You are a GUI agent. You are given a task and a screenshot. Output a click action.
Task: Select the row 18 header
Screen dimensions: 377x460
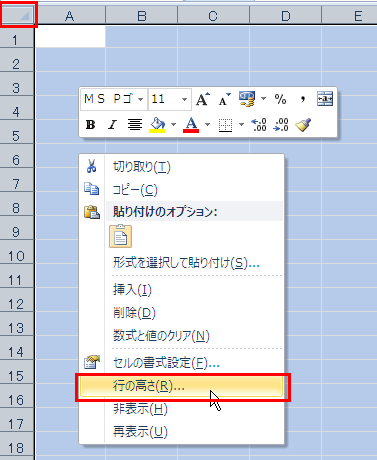(17, 444)
